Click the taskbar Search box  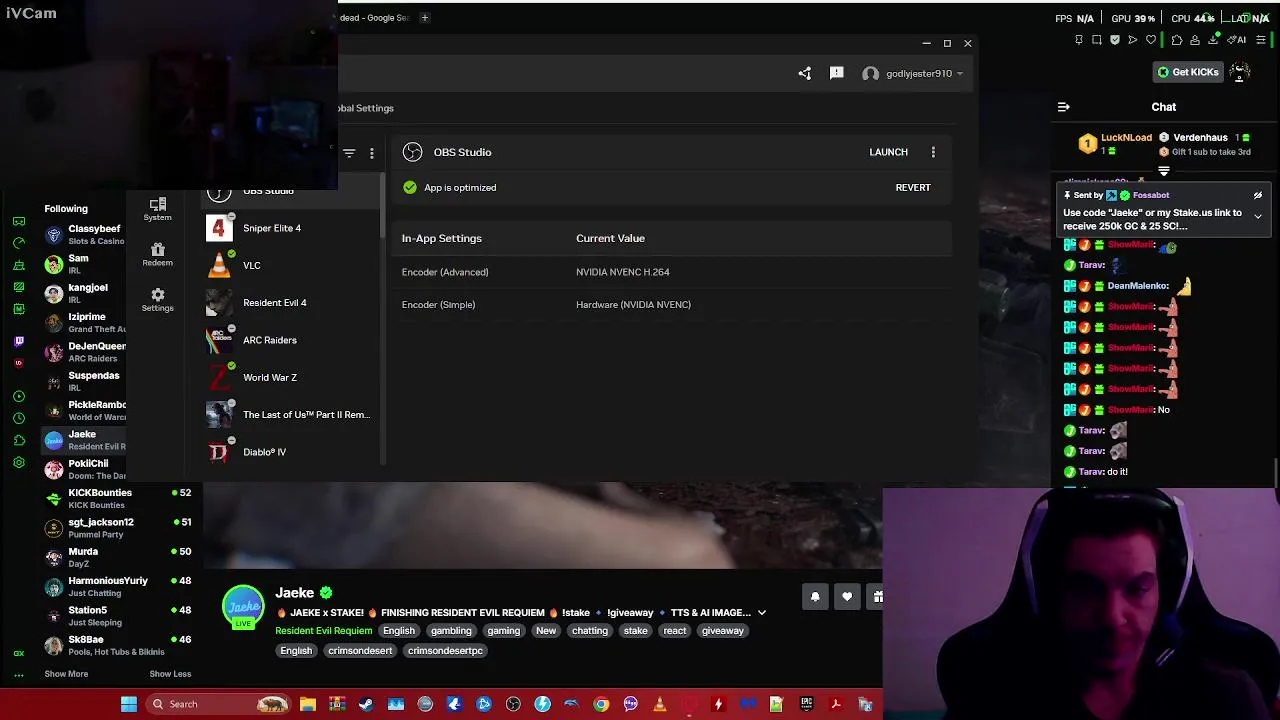pos(219,704)
